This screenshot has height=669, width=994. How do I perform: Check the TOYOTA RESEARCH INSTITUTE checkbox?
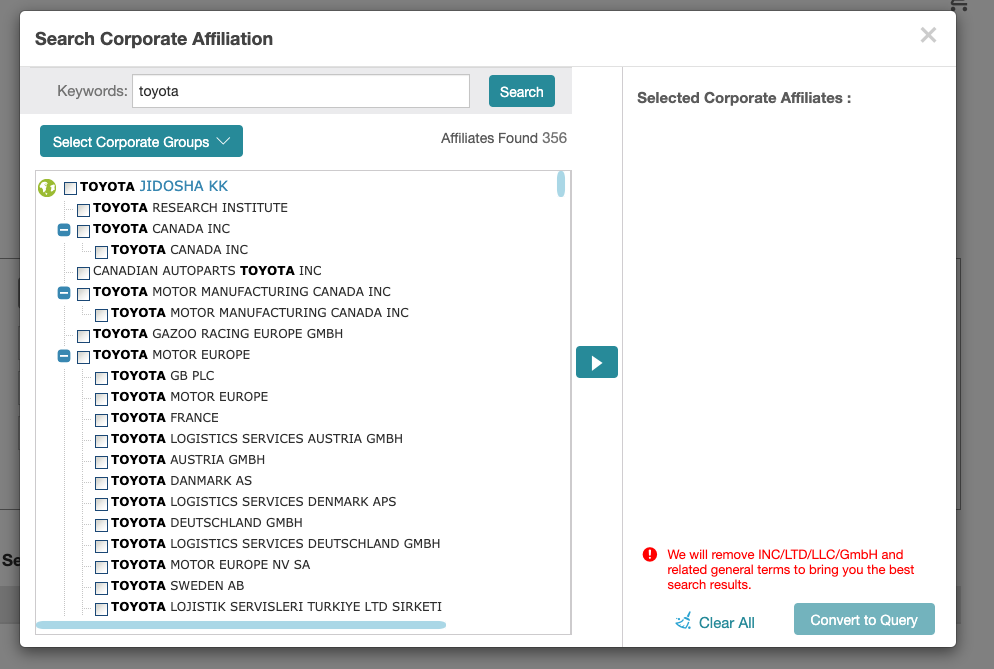coord(83,210)
